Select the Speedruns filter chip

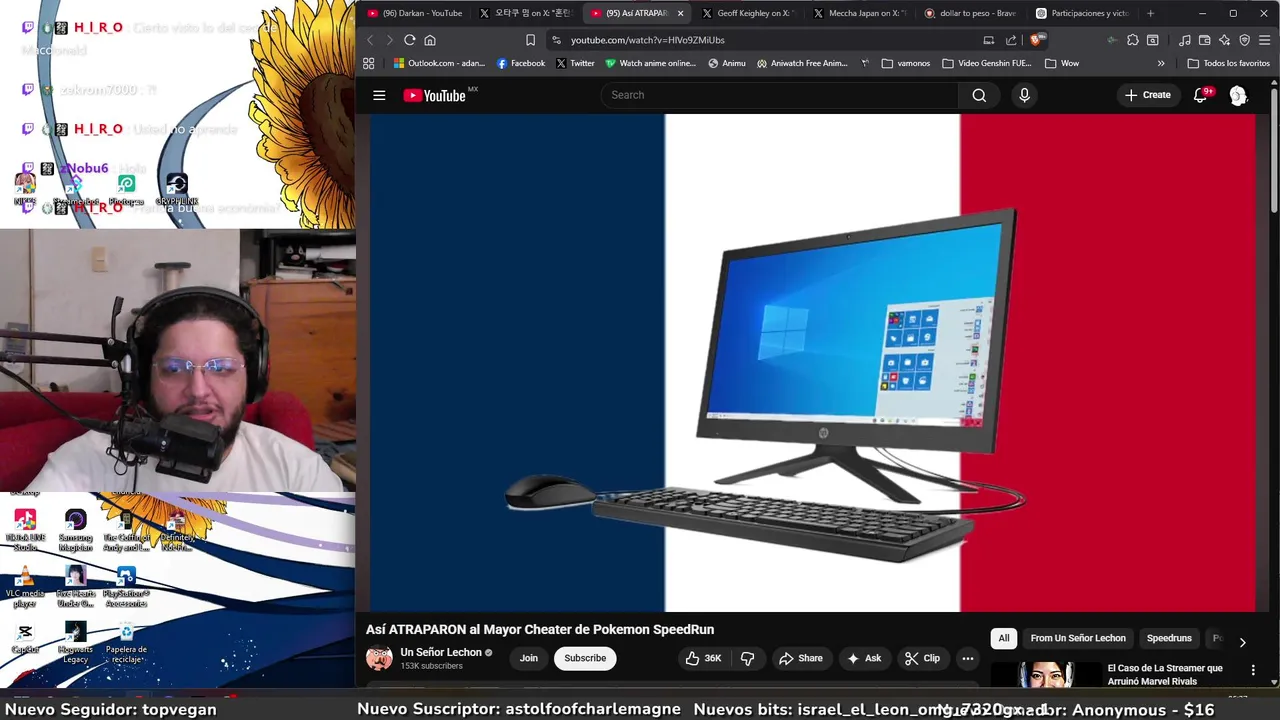pos(1169,638)
